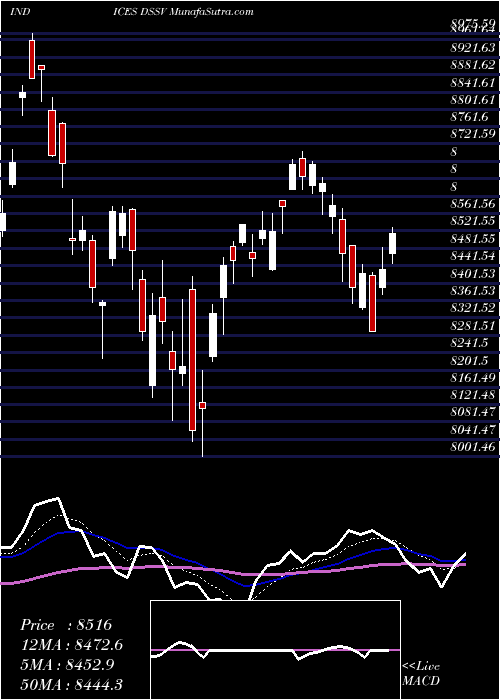Click the 8441.54 price axis label
The image size is (500, 700).
[x=474, y=256]
